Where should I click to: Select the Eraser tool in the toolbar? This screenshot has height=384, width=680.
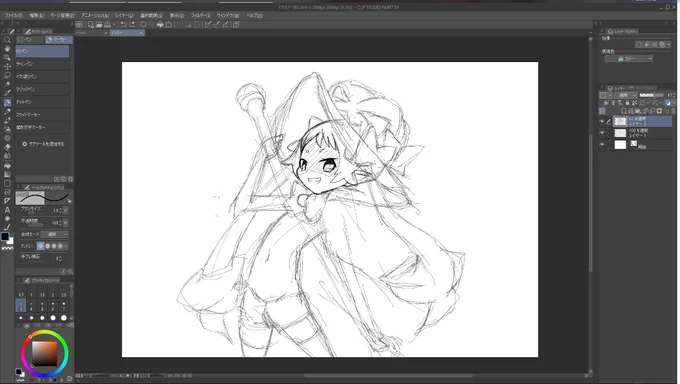coord(7,147)
